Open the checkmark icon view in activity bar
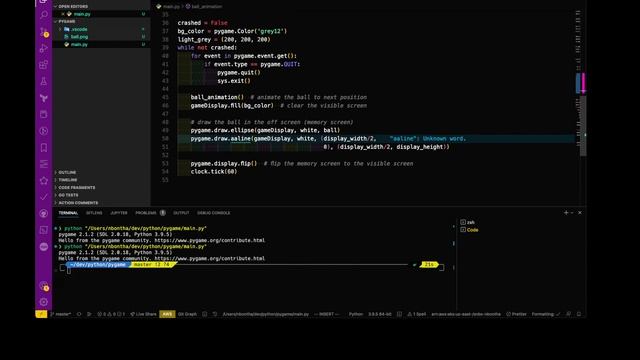Screen dimensions: 640x360 tap(44, 197)
